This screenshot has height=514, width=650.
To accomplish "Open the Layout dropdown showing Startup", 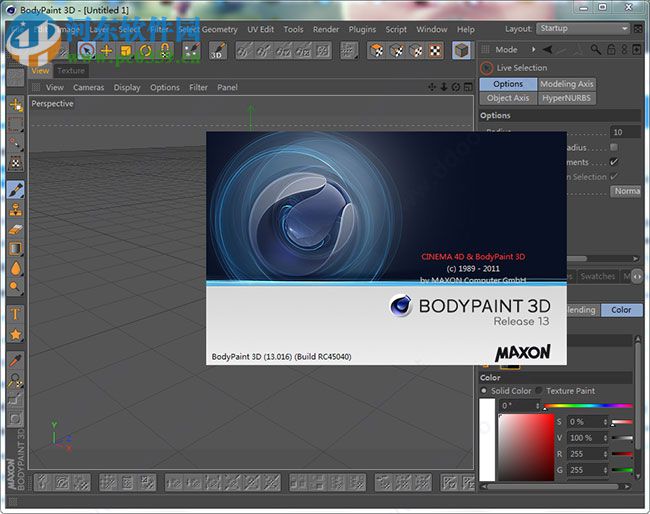I will click(x=583, y=29).
